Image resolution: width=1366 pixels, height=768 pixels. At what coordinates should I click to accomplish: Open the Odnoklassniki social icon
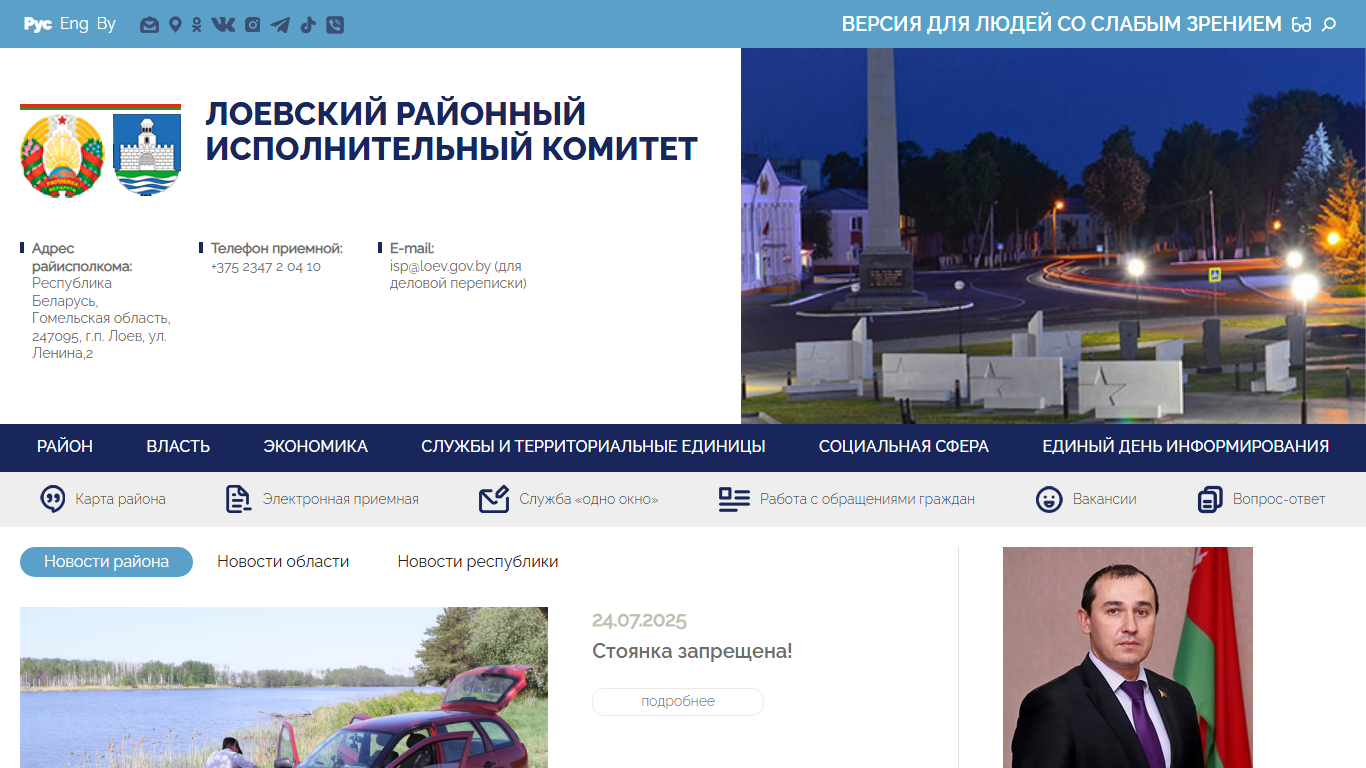pos(196,25)
